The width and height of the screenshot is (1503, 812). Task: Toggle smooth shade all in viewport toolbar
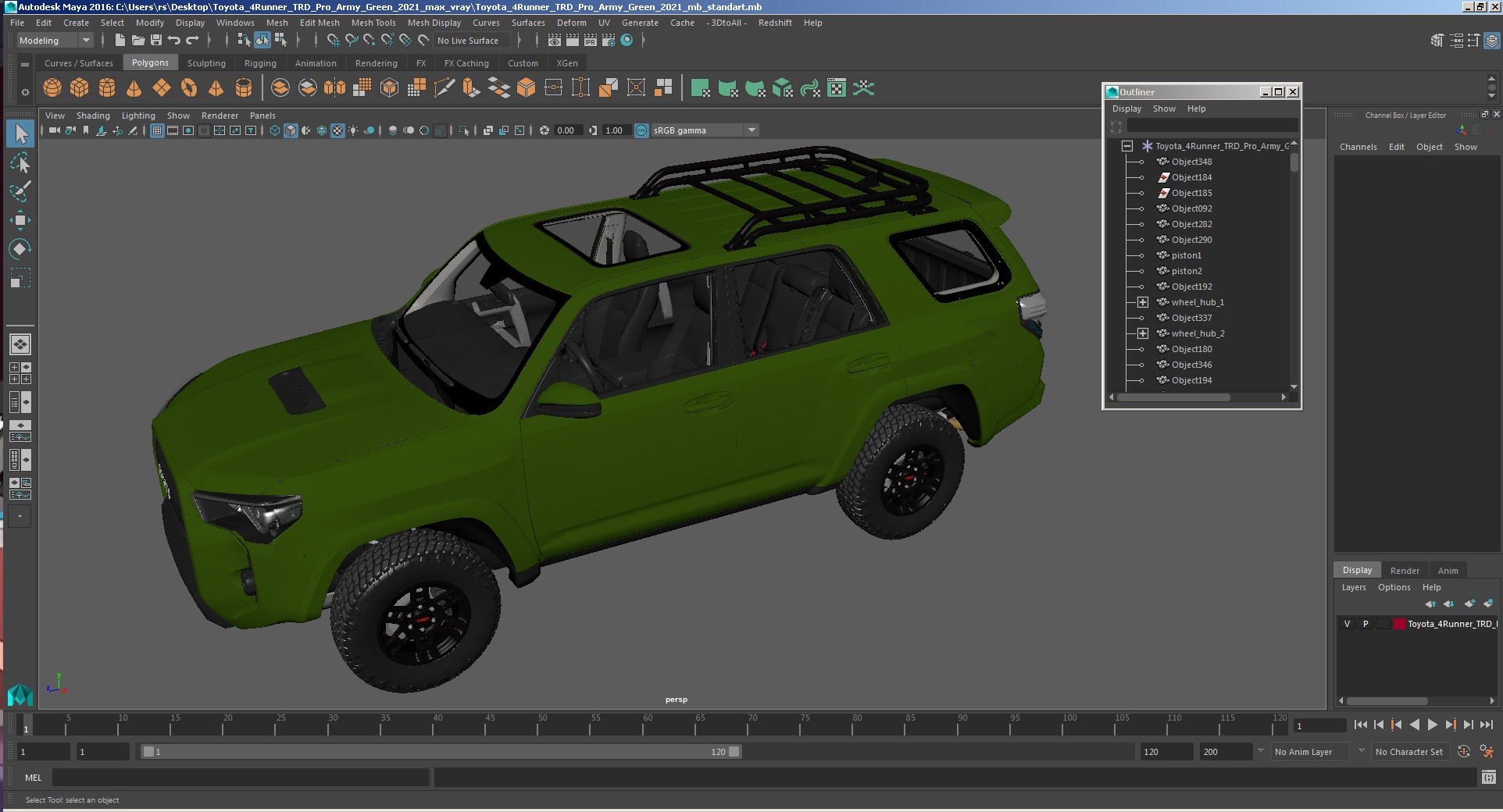[291, 130]
